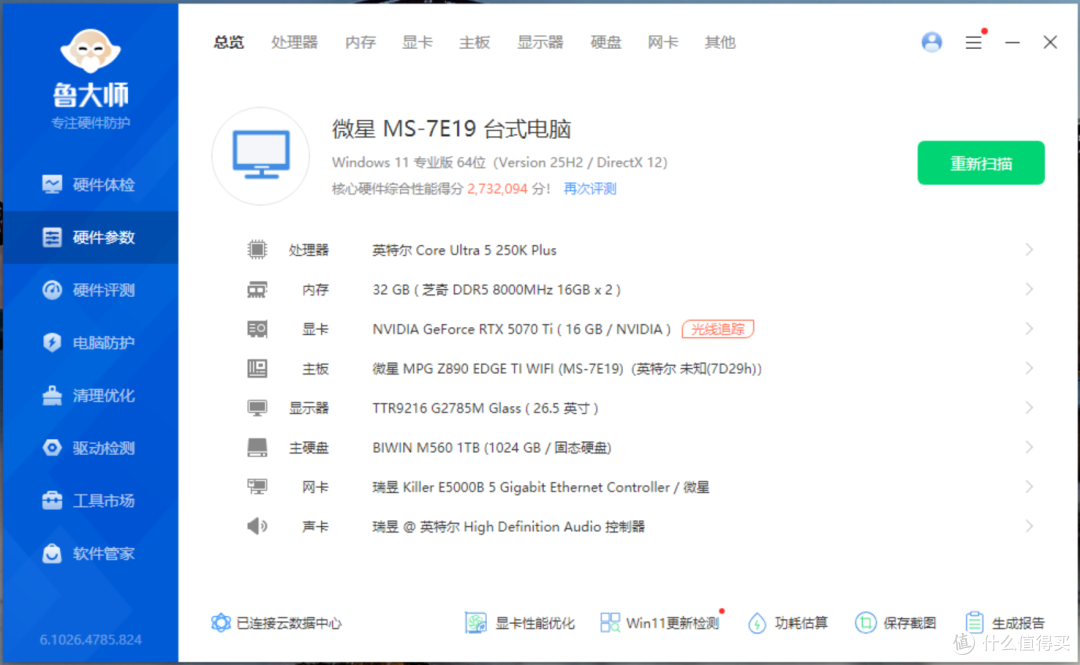The image size is (1080, 665).
Task: Open 工具市场 tool market
Action: 90,501
